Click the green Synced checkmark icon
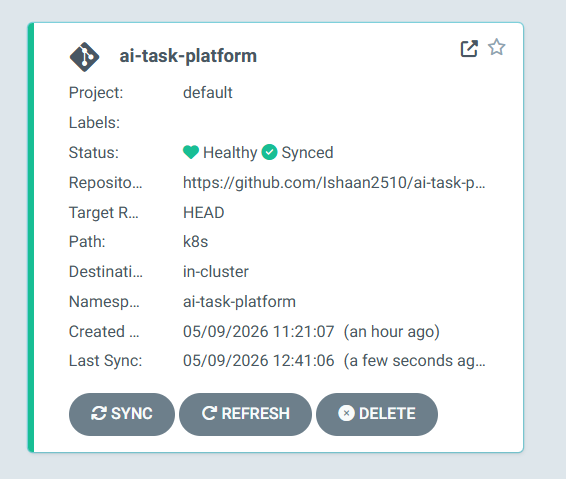The image size is (566, 479). (269, 152)
